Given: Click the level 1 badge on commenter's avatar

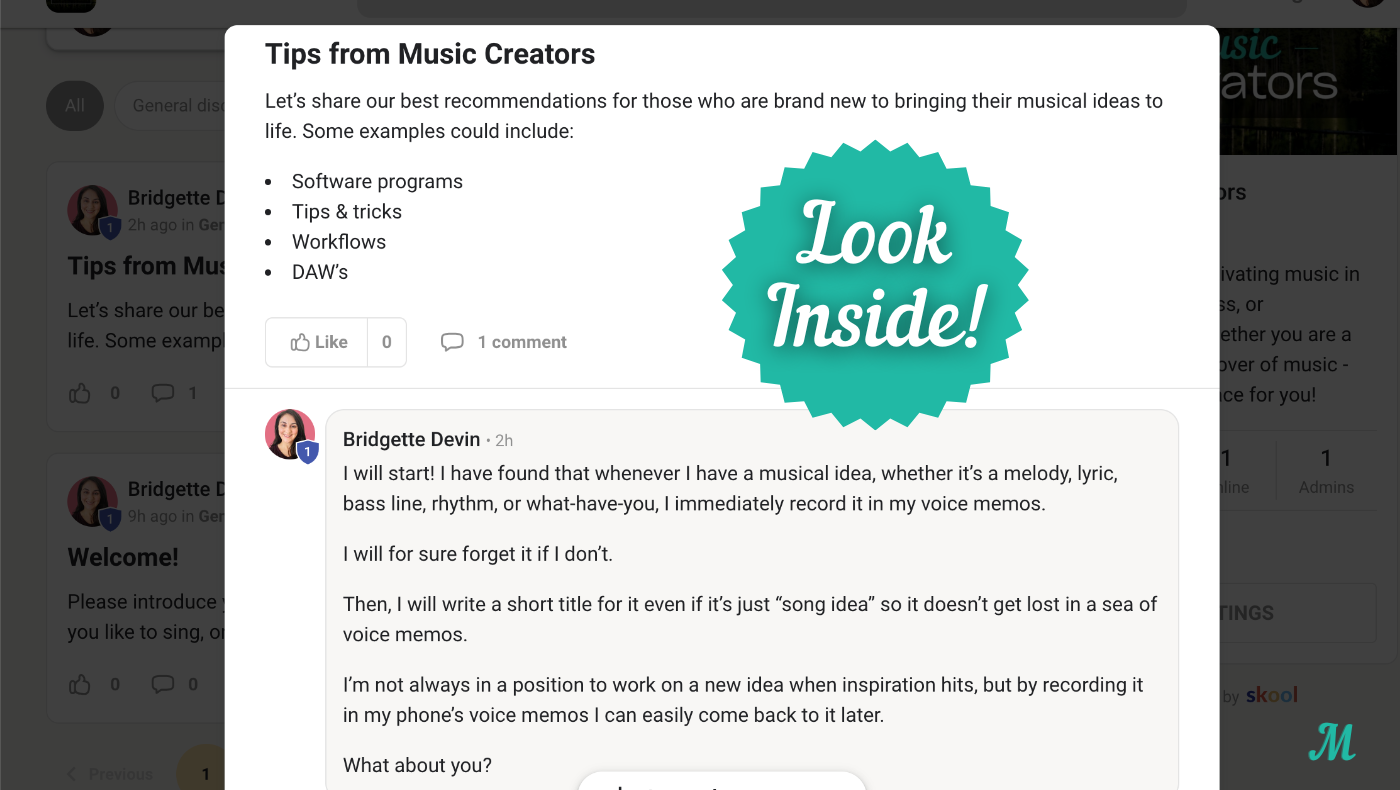Looking at the screenshot, I should (x=308, y=453).
